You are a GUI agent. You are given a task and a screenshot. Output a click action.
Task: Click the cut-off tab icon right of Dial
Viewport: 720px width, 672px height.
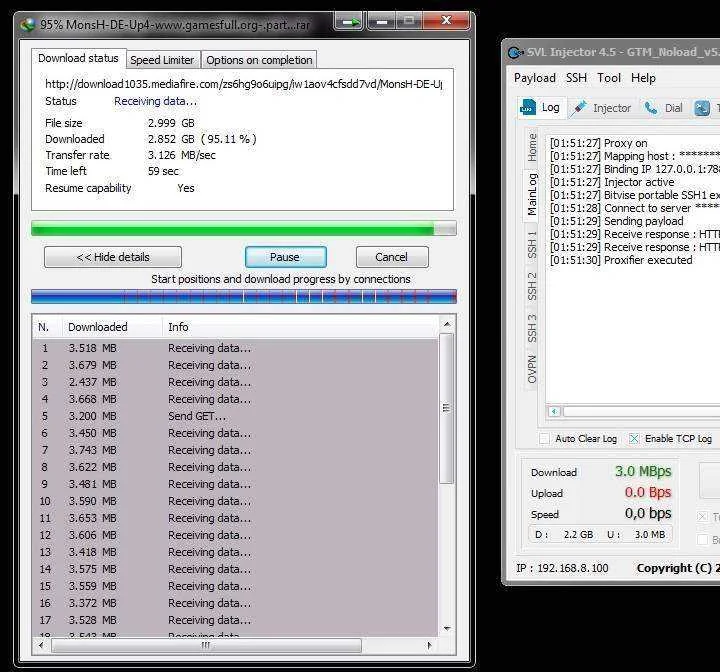[x=702, y=108]
